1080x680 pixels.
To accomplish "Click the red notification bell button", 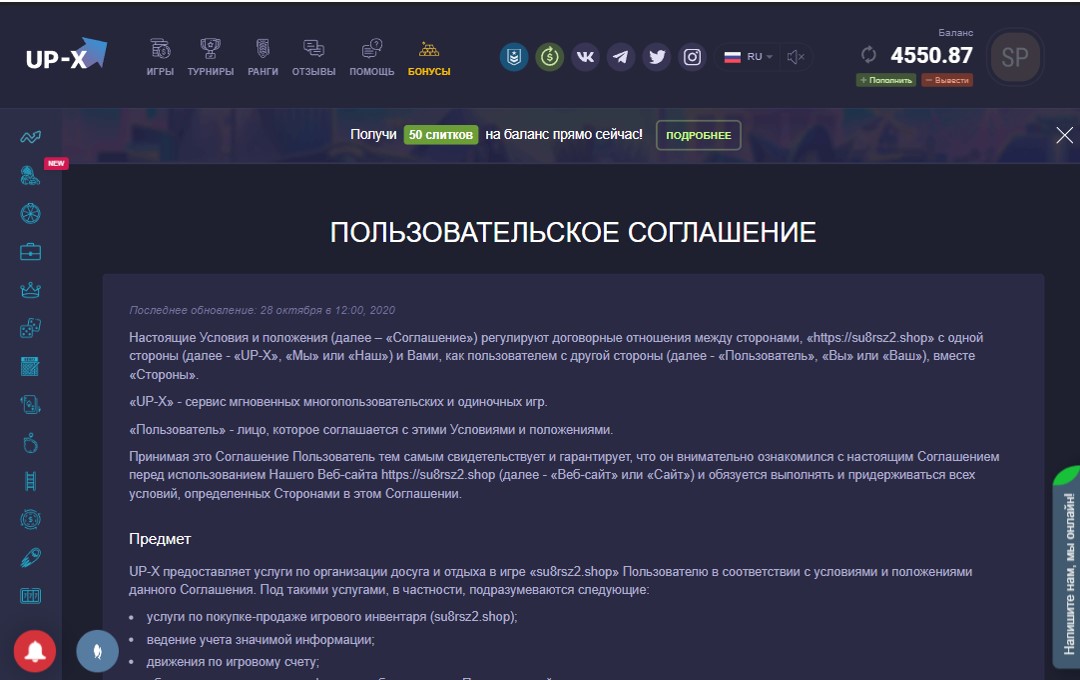I will point(35,652).
